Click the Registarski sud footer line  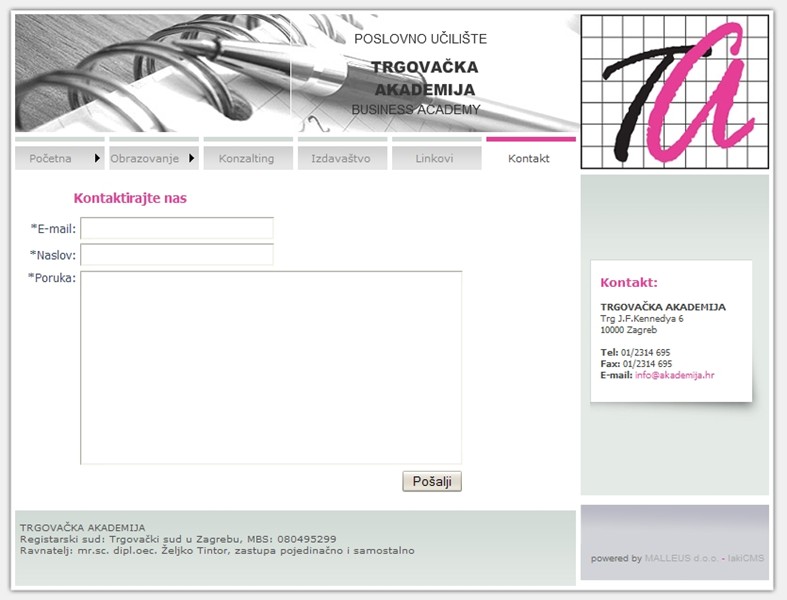pyautogui.click(x=178, y=539)
